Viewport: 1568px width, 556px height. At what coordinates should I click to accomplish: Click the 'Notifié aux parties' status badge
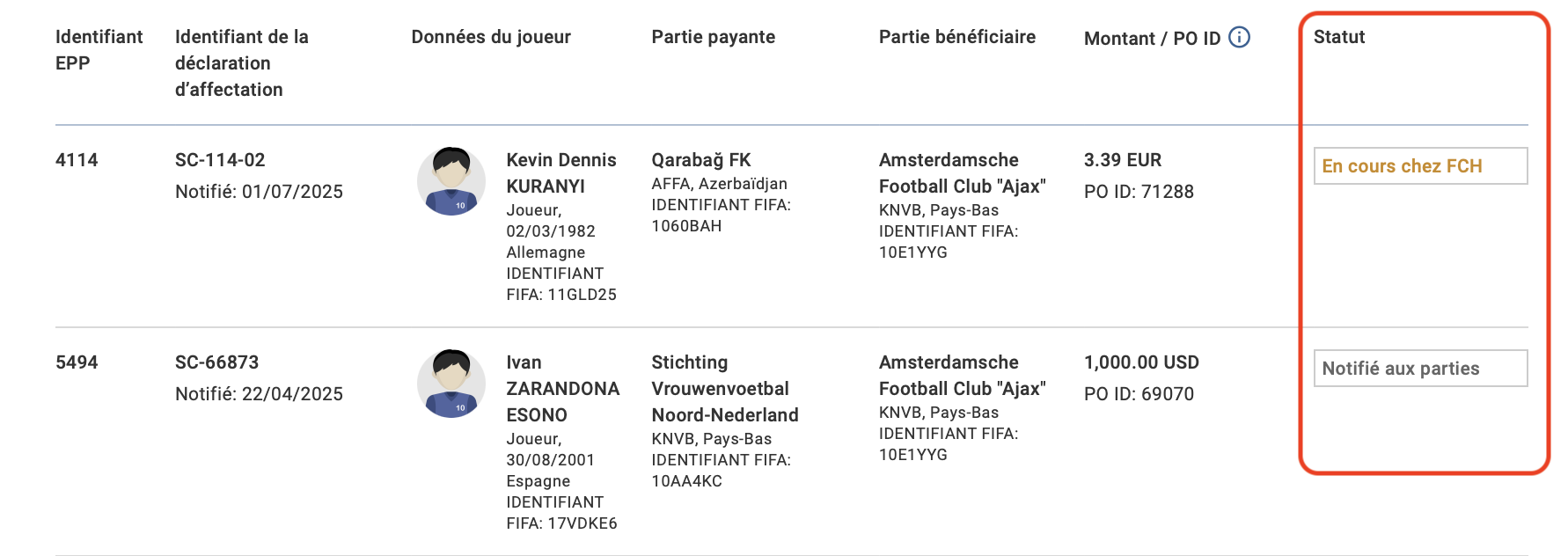tap(1419, 369)
